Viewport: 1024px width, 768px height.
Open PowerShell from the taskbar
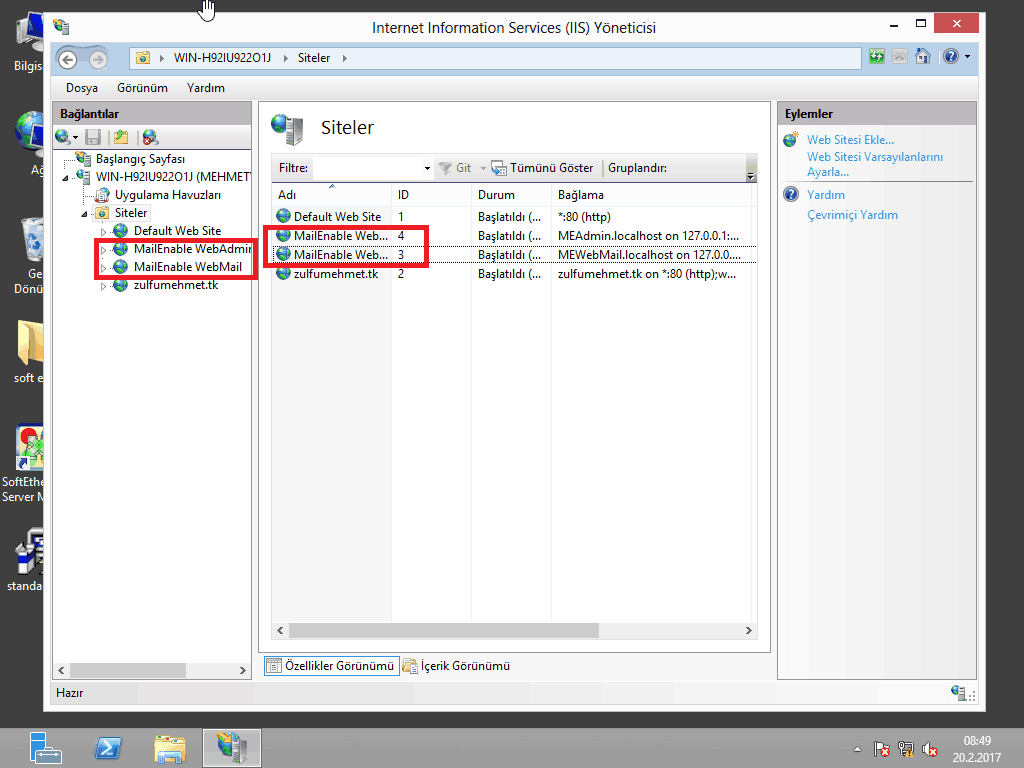[x=108, y=747]
